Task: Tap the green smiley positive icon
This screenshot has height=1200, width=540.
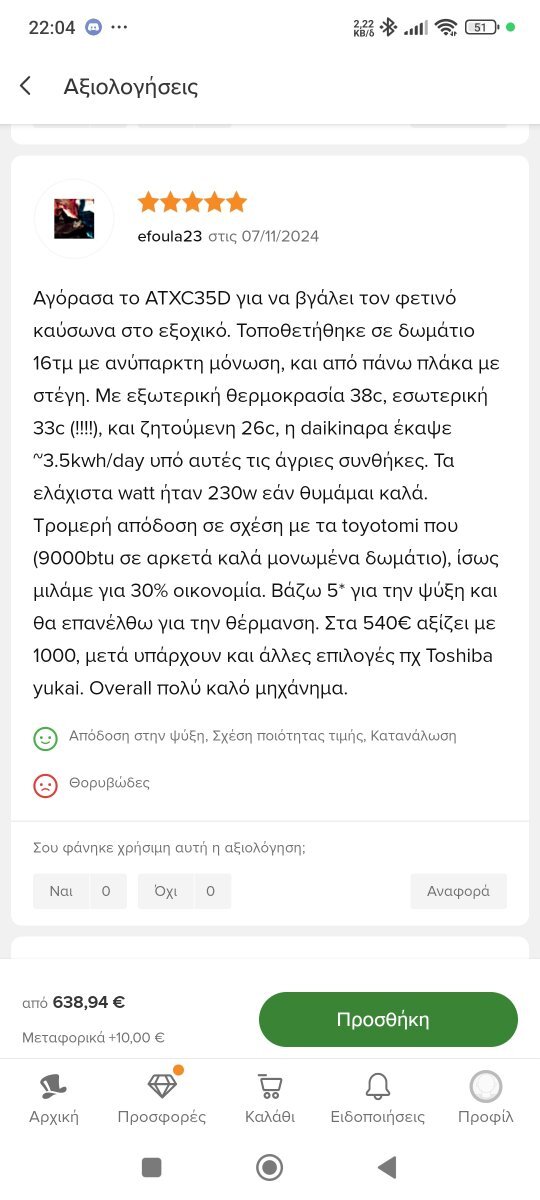Action: pyautogui.click(x=45, y=738)
